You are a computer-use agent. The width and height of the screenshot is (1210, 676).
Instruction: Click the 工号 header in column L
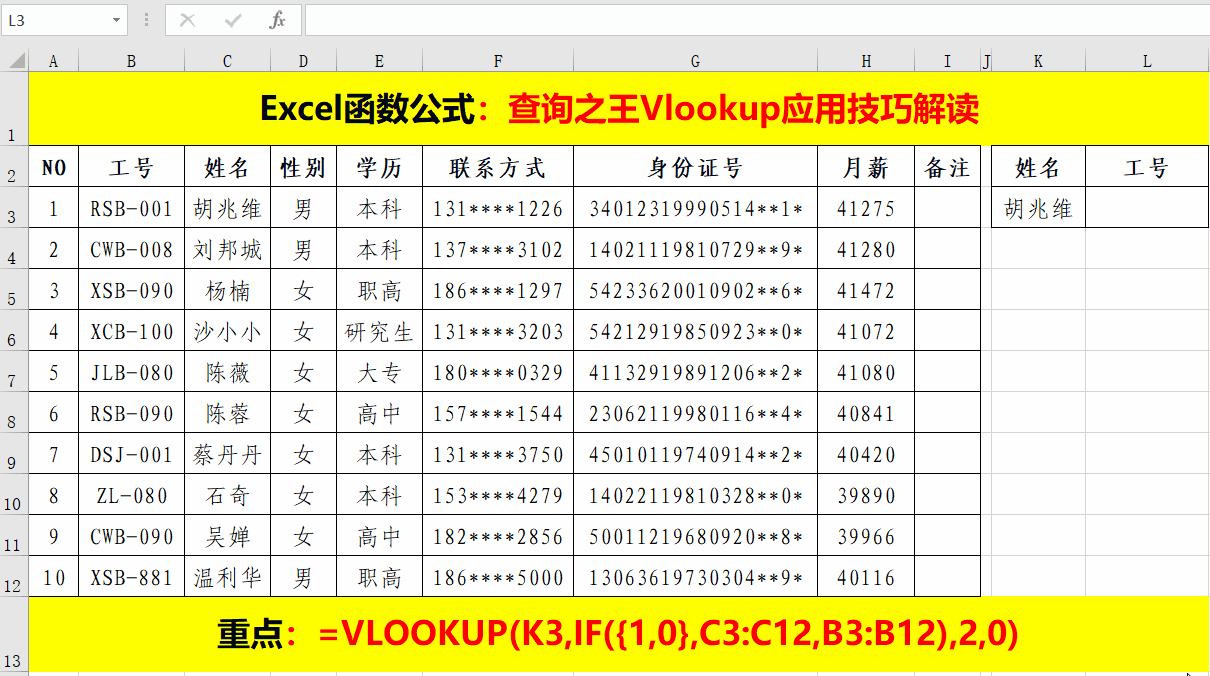1147,167
